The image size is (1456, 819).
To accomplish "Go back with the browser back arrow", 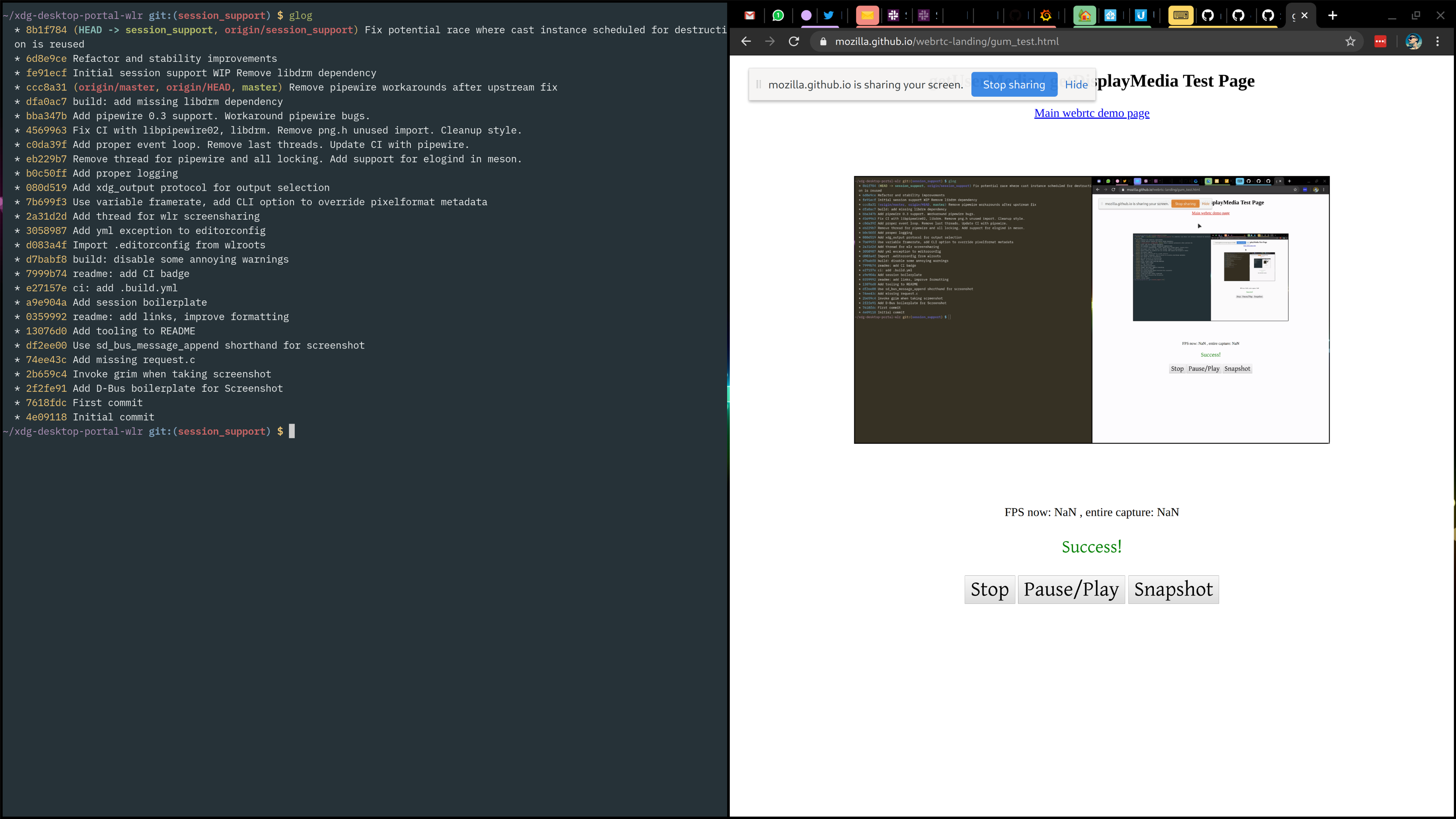I will (x=746, y=41).
